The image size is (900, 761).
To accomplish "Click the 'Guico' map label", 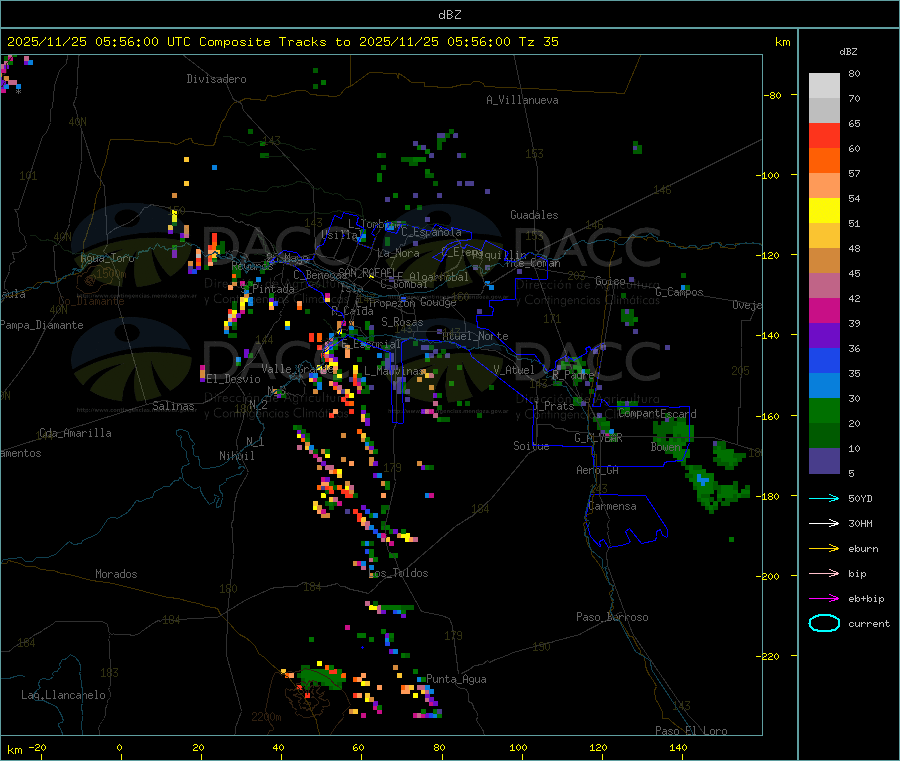I will pyautogui.click(x=610, y=281).
